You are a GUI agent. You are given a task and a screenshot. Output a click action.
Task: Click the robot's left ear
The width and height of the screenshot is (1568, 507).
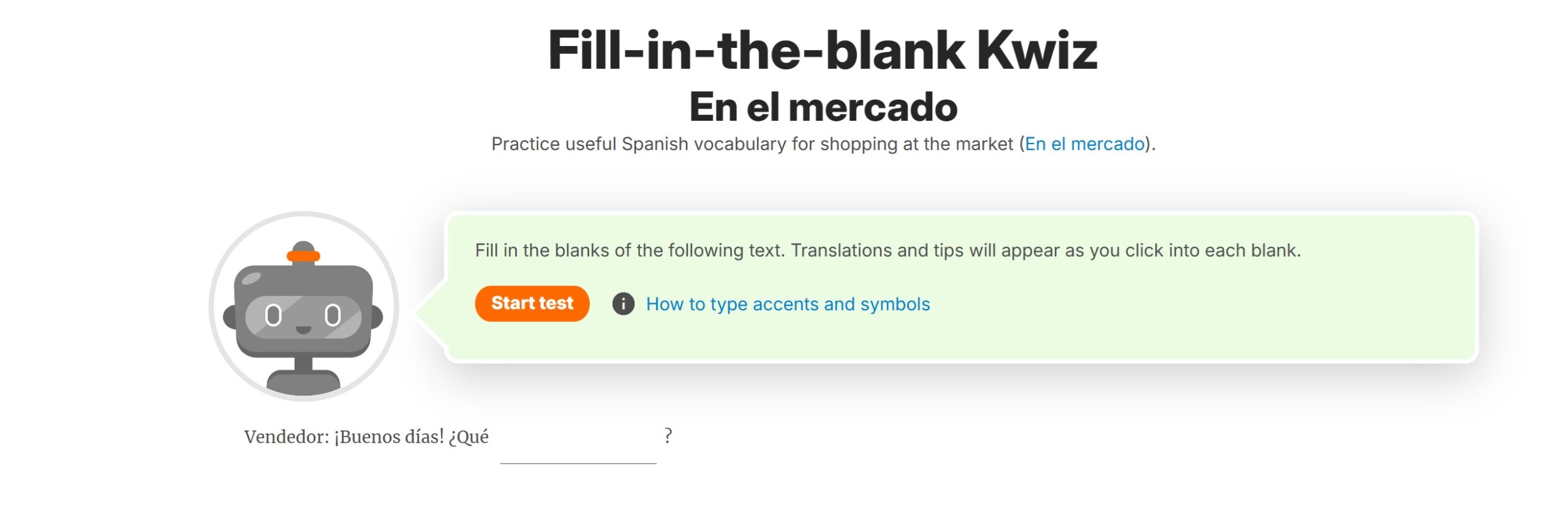pyautogui.click(x=230, y=317)
